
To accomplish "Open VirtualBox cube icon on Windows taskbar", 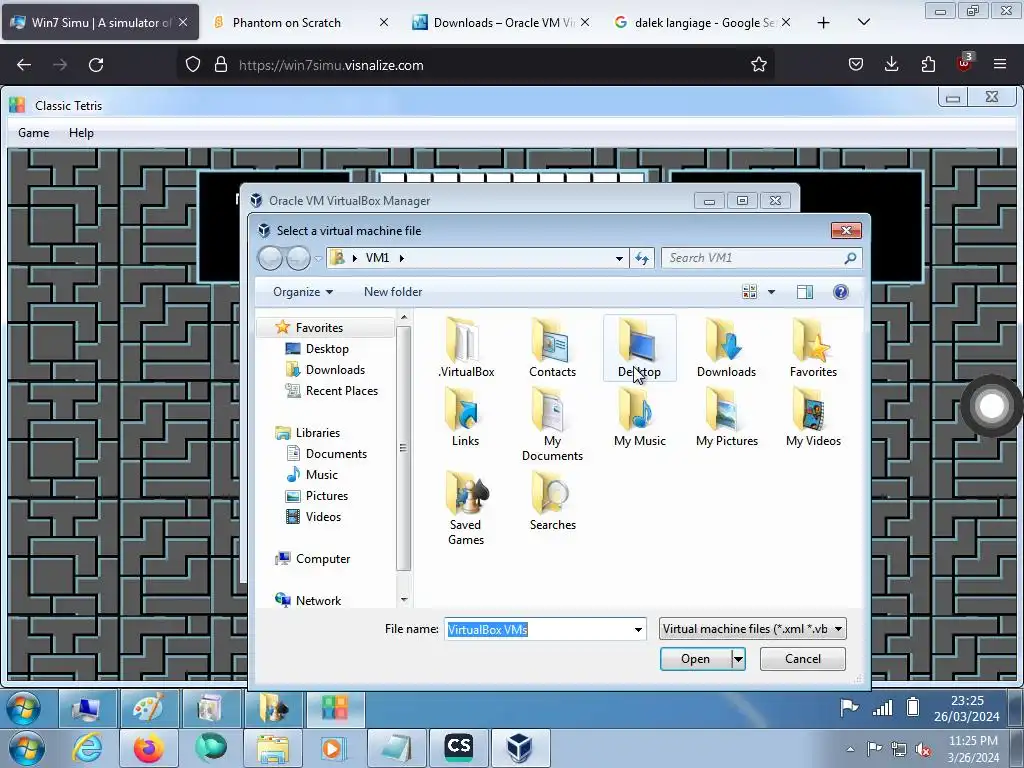I will [520, 748].
